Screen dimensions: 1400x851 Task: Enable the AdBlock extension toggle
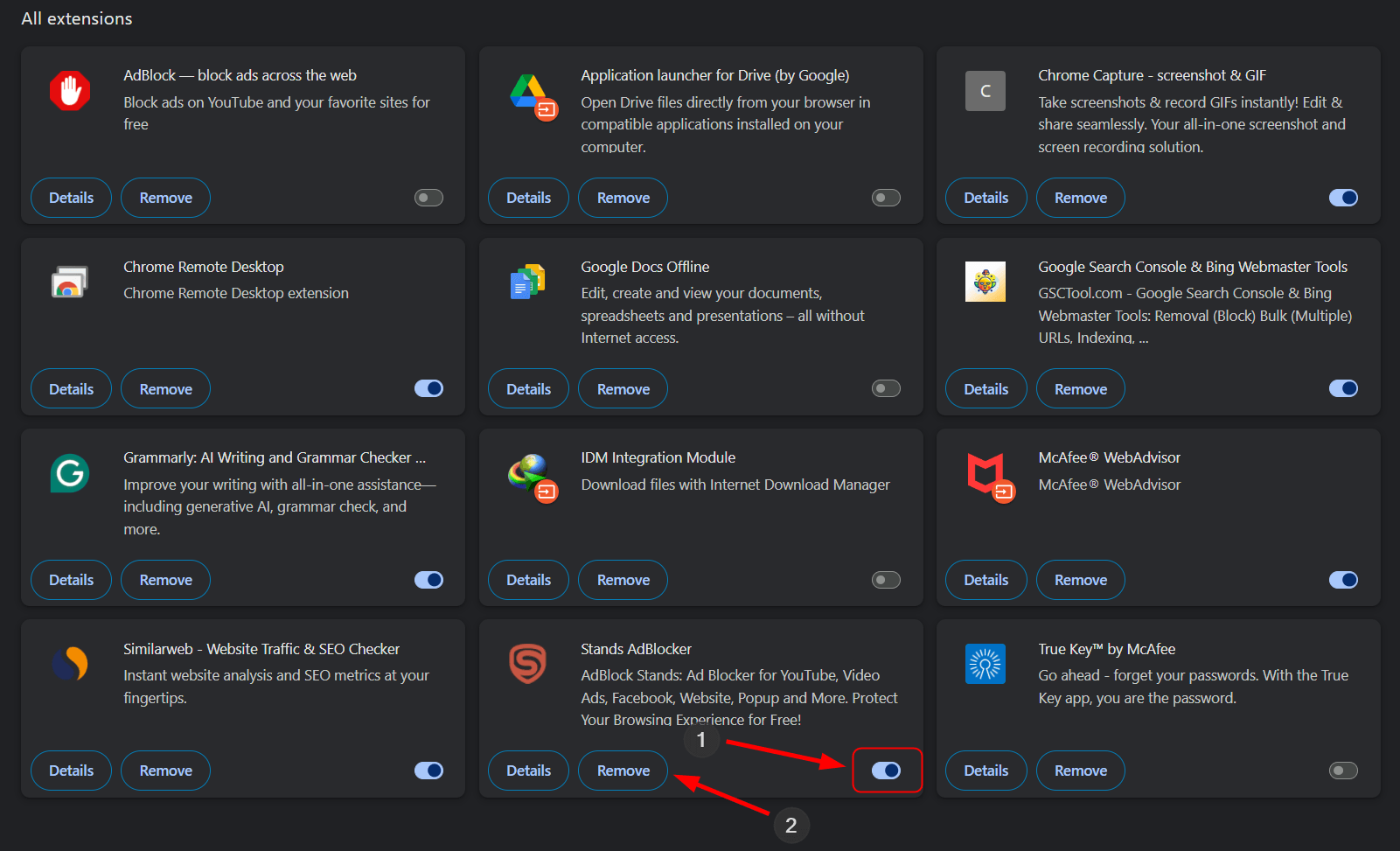click(x=428, y=198)
